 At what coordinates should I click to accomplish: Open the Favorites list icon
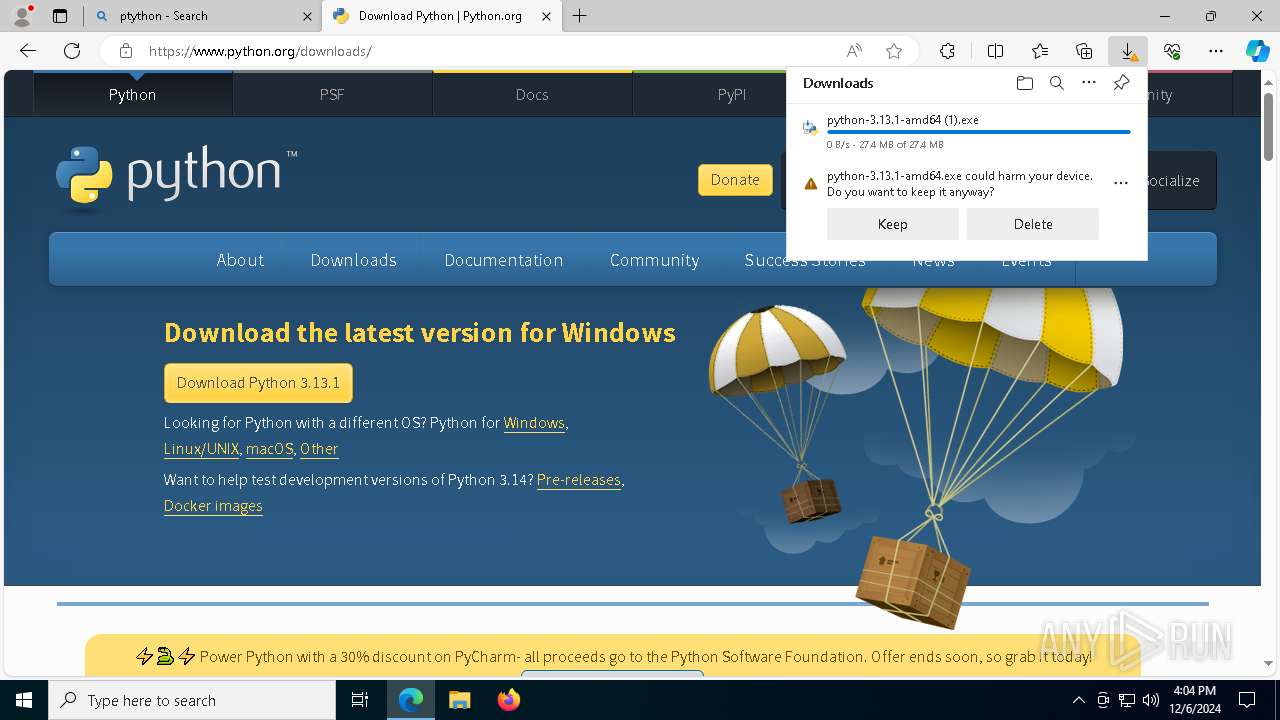(1040, 51)
